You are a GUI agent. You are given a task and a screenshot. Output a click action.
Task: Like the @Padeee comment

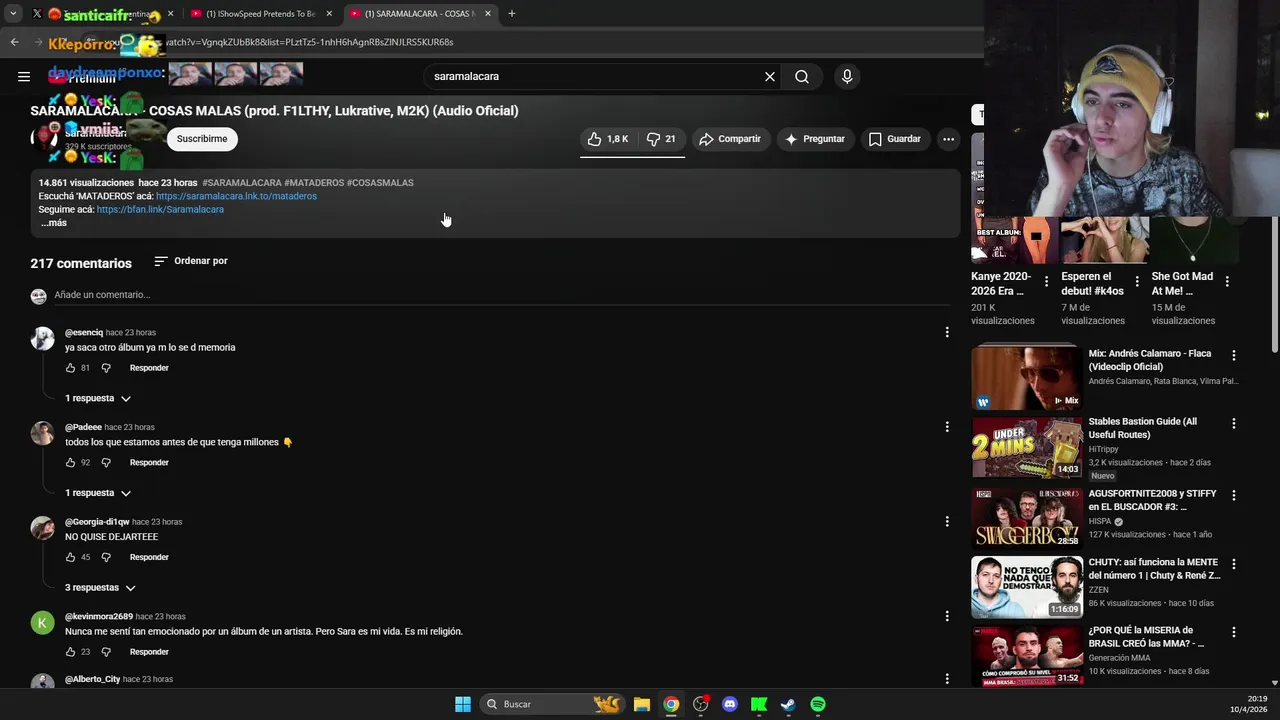(x=70, y=463)
